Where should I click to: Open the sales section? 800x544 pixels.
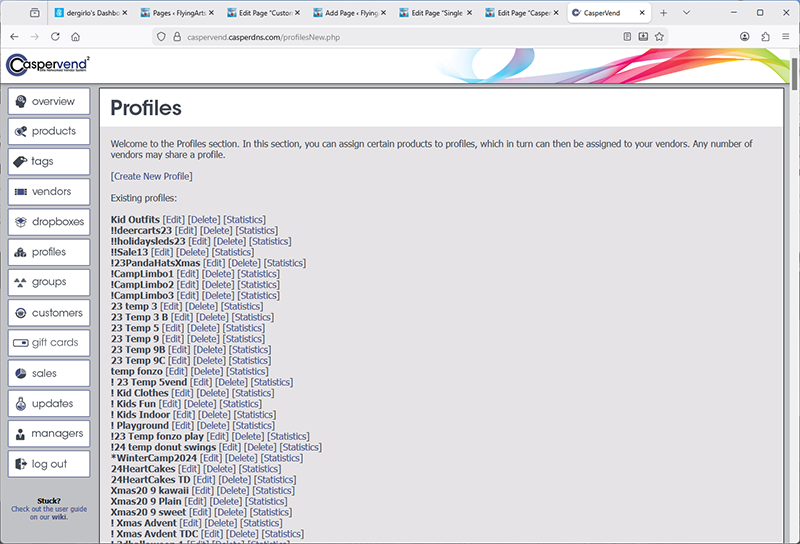click(x=48, y=373)
